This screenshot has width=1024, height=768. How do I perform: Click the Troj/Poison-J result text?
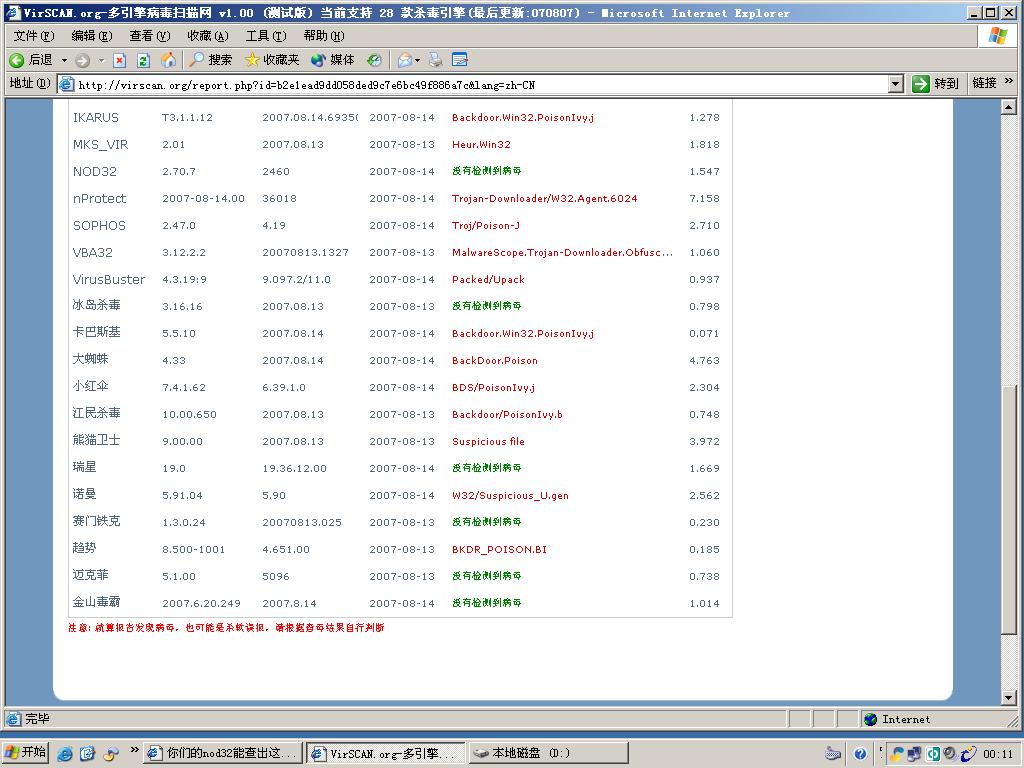[x=486, y=226]
